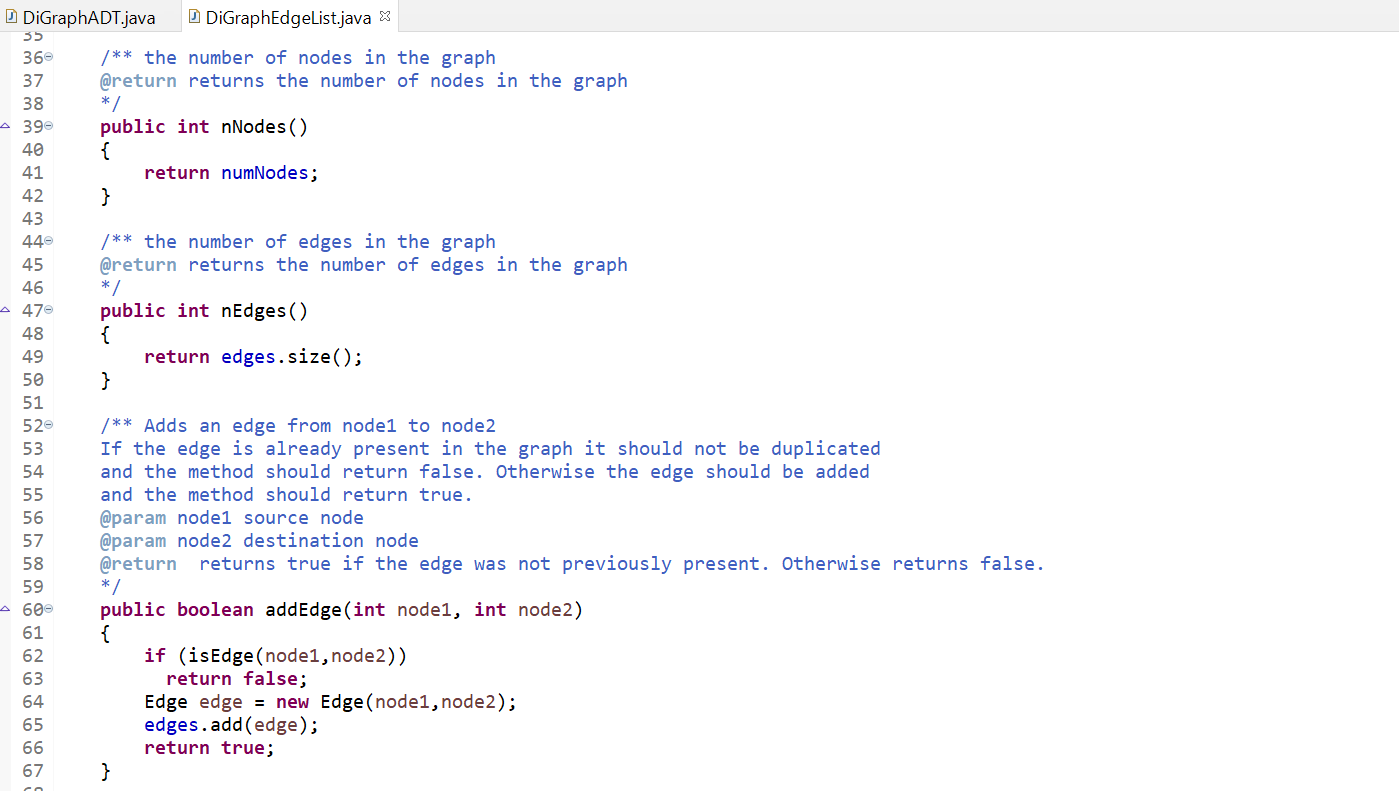Image resolution: width=1399 pixels, height=791 pixels.
Task: Click line number 49 in the ruler
Action: [32, 356]
